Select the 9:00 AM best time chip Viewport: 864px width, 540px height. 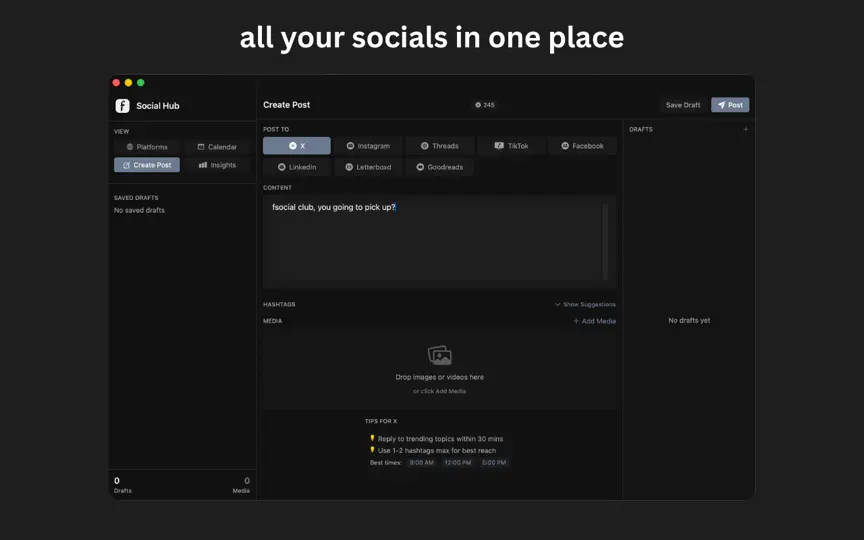coord(422,463)
